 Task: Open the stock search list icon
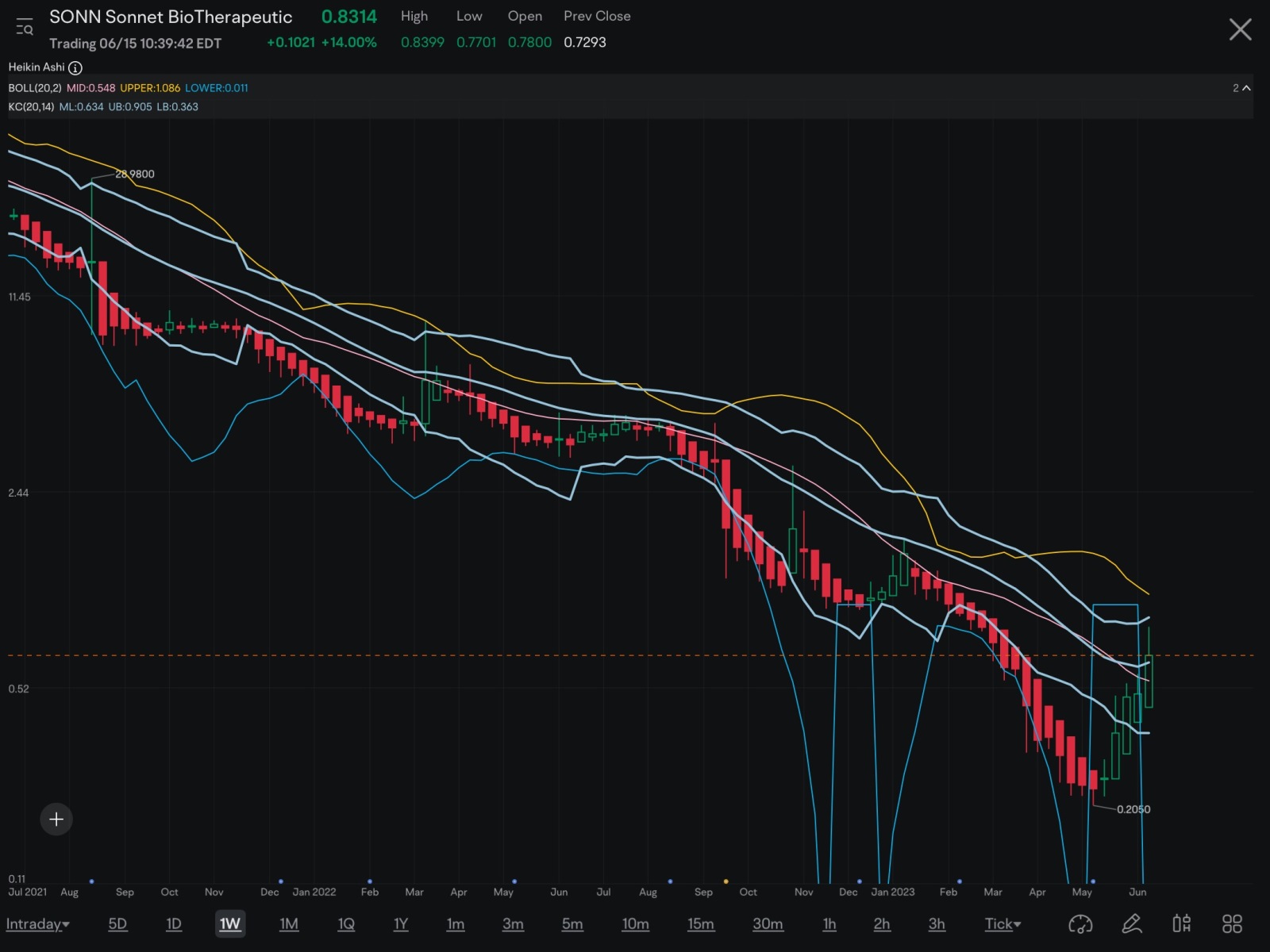24,28
